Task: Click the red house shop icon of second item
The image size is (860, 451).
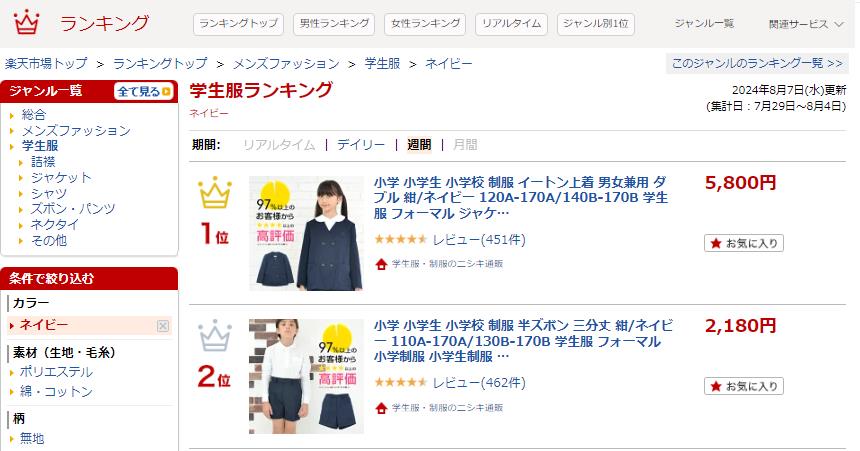Action: pyautogui.click(x=381, y=408)
